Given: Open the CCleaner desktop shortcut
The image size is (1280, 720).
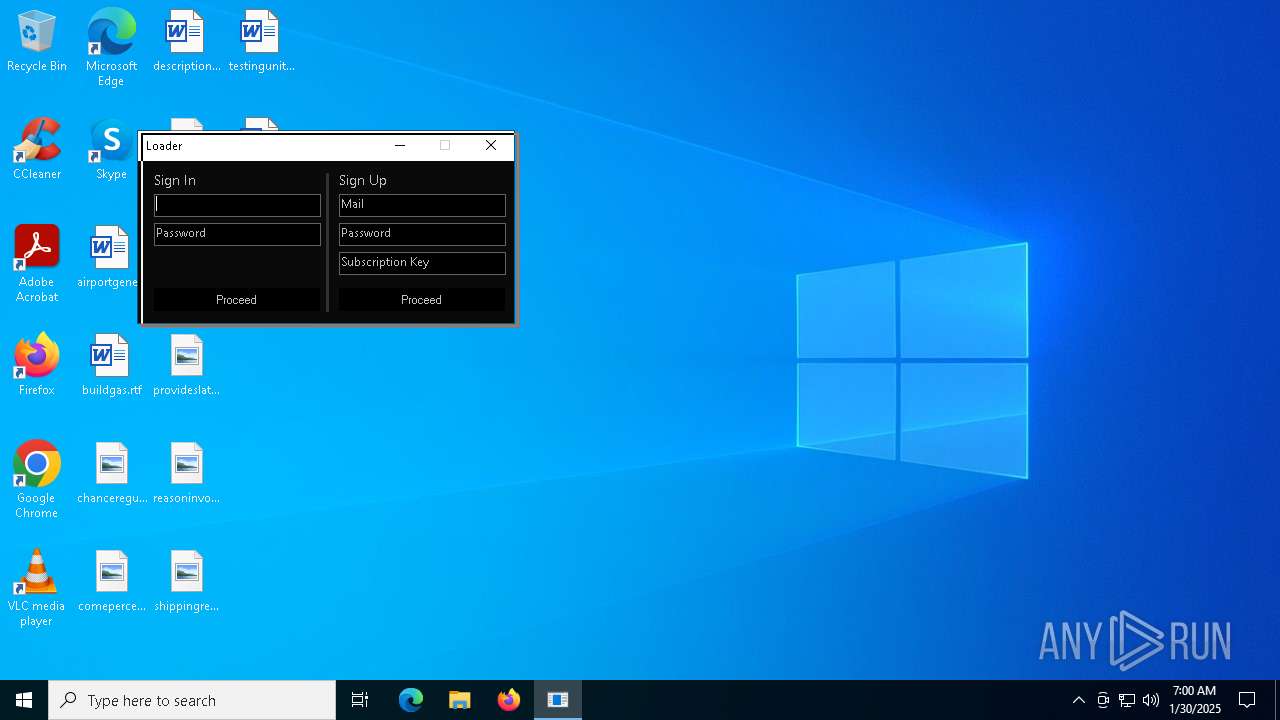Looking at the screenshot, I should (37, 150).
